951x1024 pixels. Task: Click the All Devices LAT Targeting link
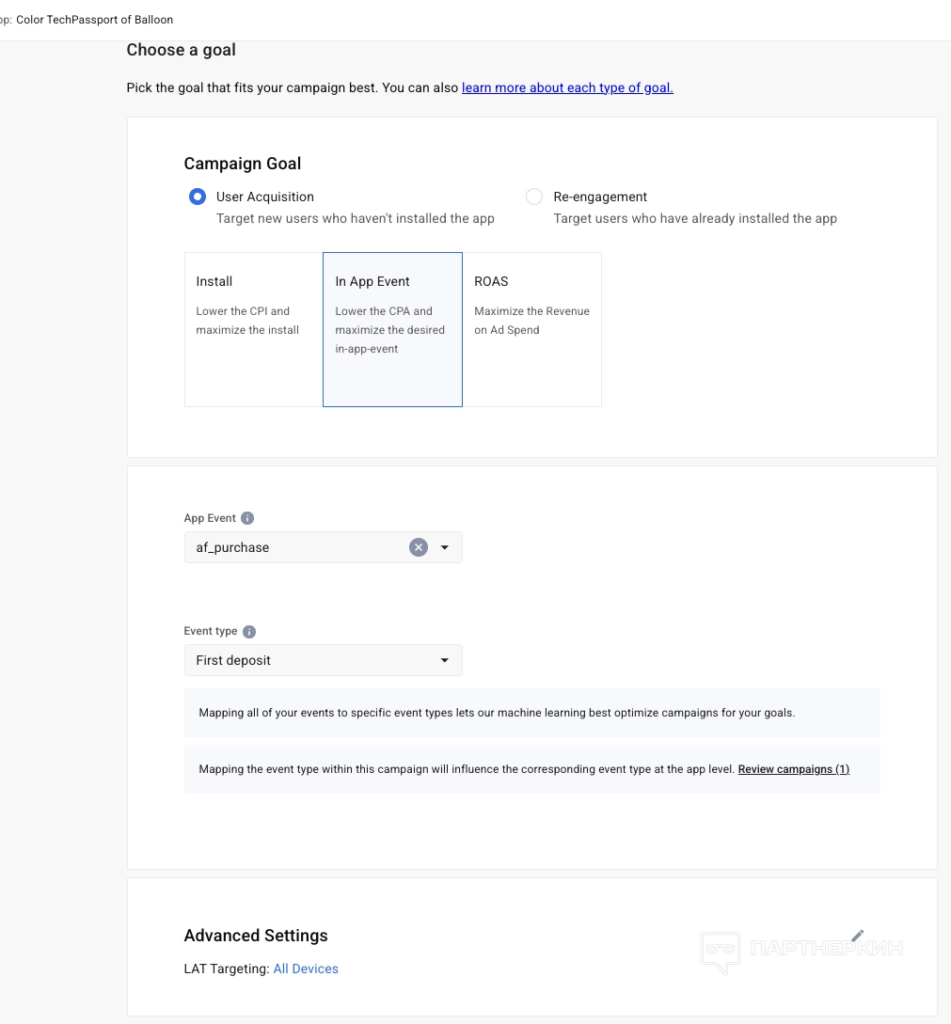pos(305,969)
